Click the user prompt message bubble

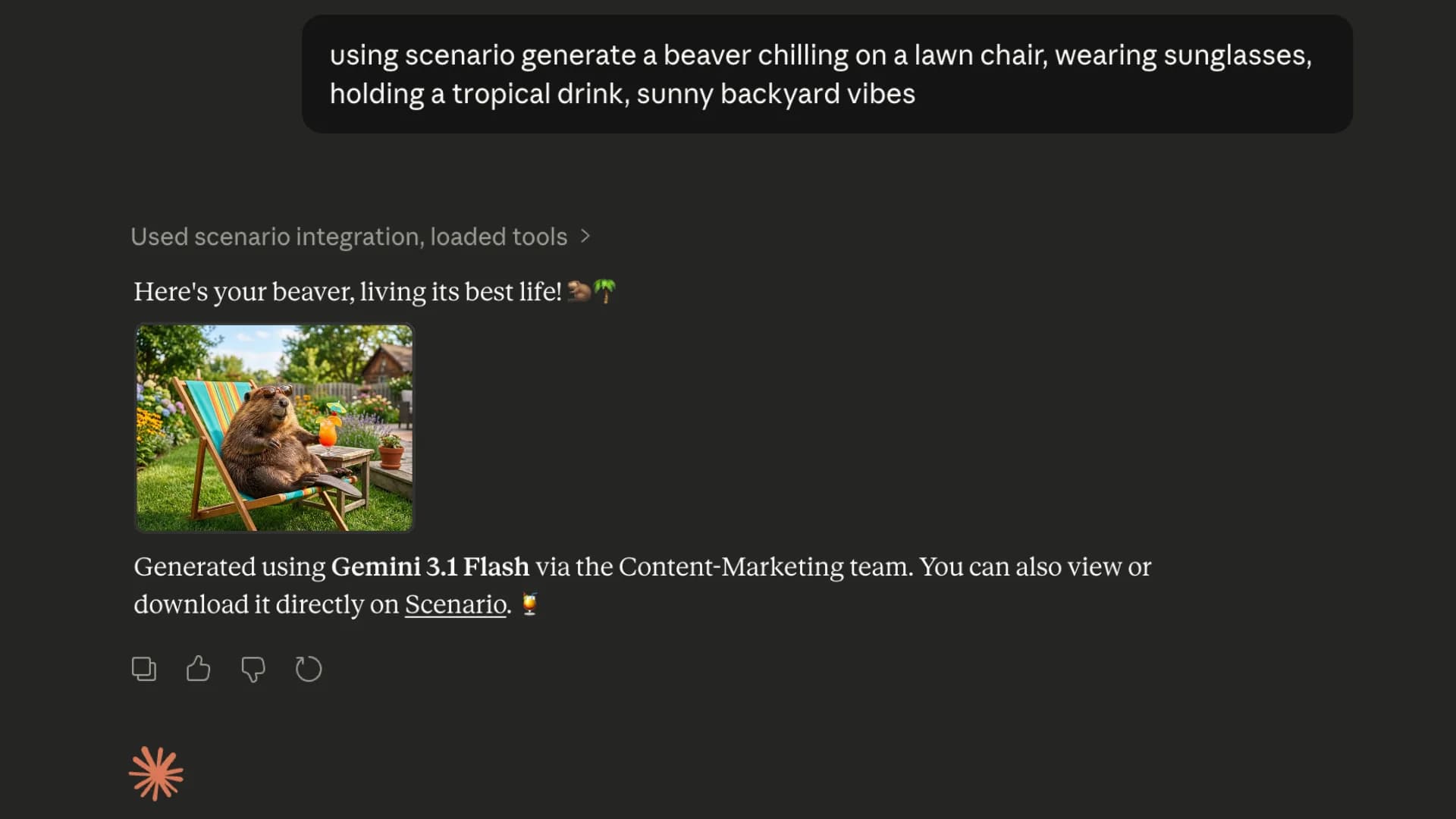[827, 74]
